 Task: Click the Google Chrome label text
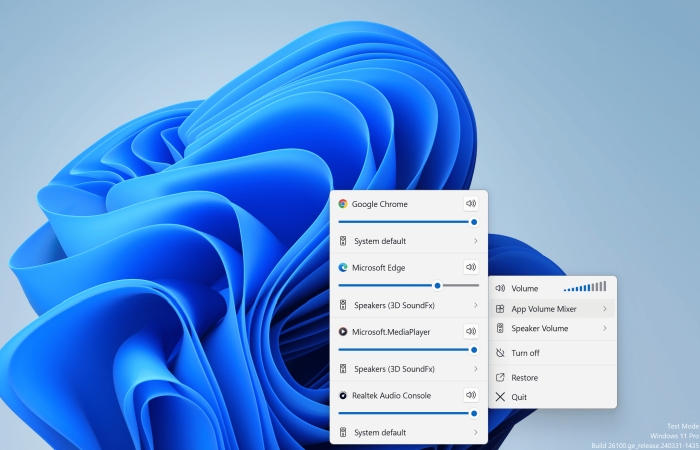tap(379, 204)
